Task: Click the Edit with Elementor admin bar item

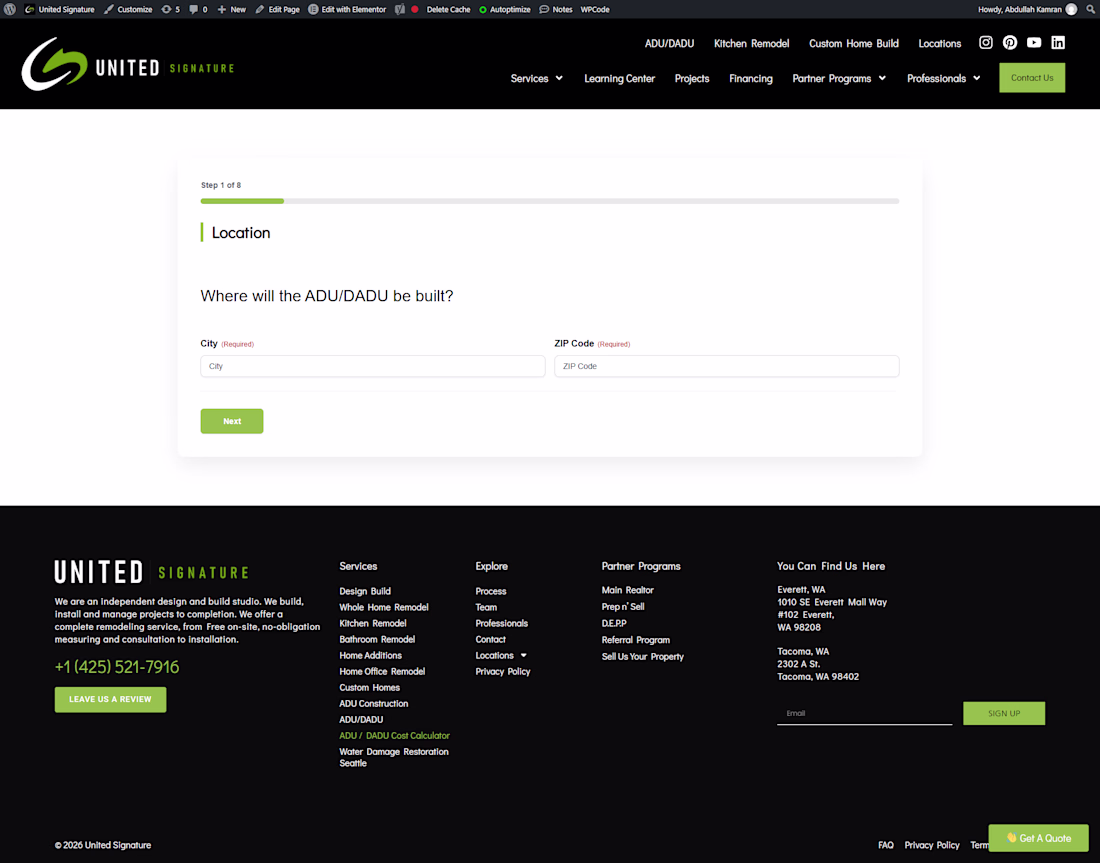Action: click(347, 9)
